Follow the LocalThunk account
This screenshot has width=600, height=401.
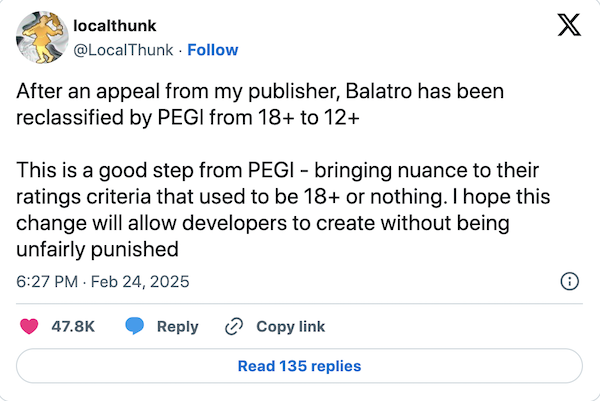pos(212,50)
